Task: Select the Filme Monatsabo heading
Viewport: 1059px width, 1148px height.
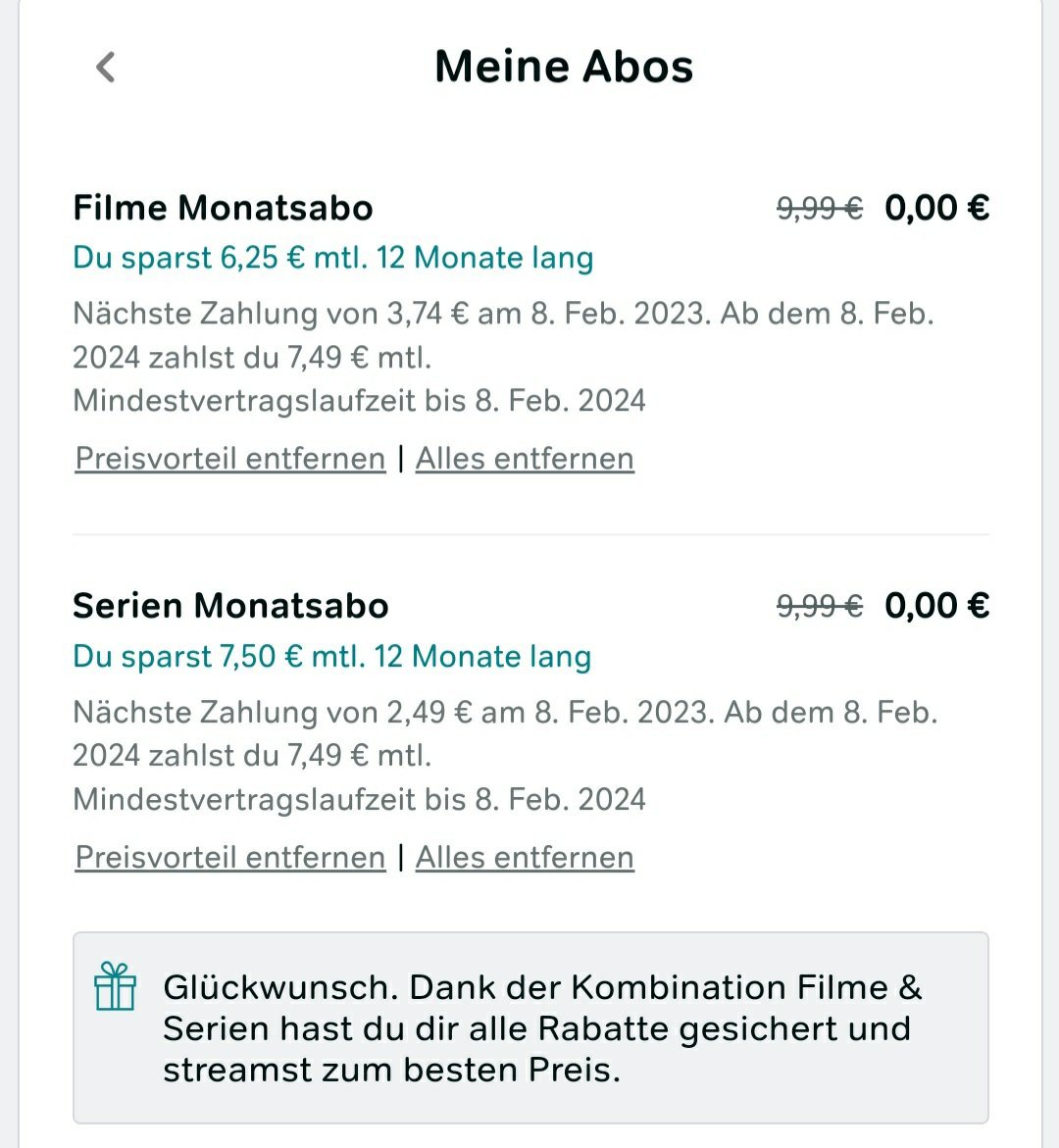Action: pyautogui.click(x=223, y=208)
